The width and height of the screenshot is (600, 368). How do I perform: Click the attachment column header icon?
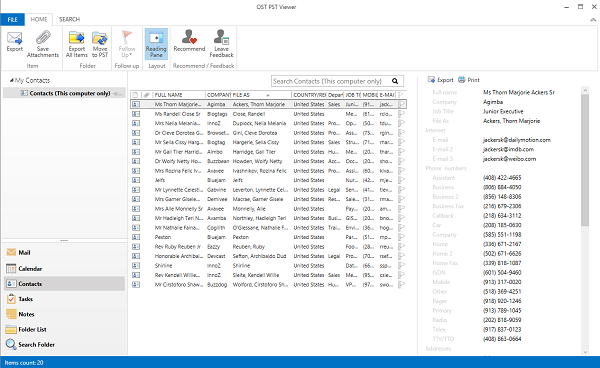147,95
